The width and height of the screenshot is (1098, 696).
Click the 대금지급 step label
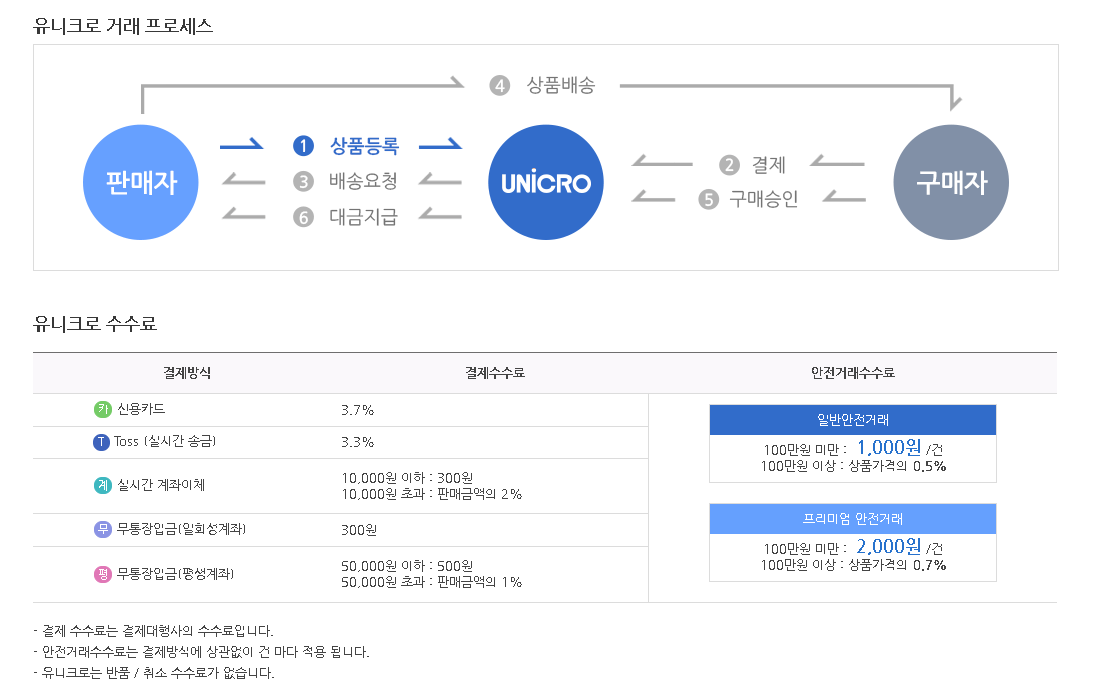tap(363, 217)
